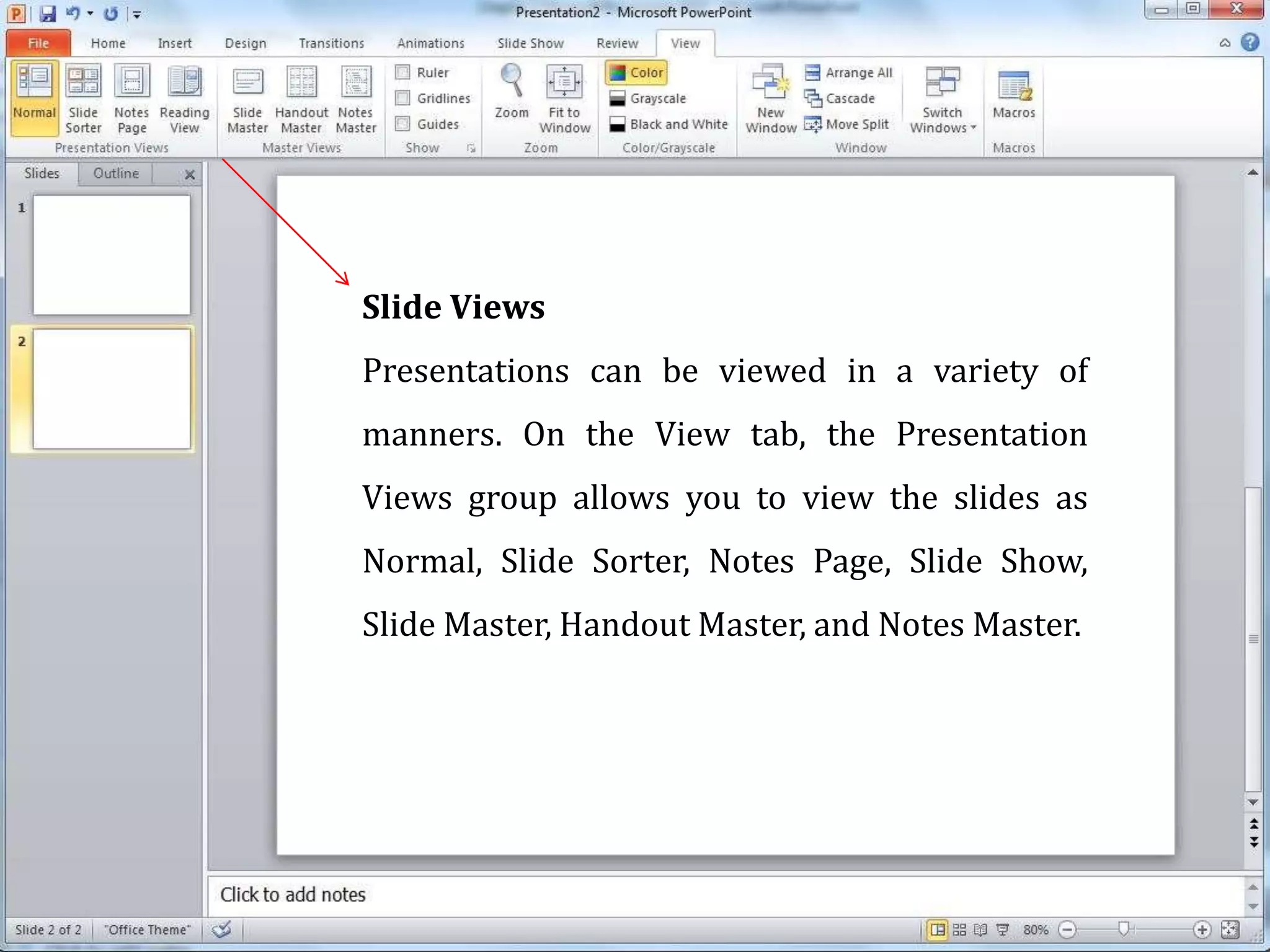The width and height of the screenshot is (1270, 952).
Task: Select Black and White mode
Action: tap(668, 125)
